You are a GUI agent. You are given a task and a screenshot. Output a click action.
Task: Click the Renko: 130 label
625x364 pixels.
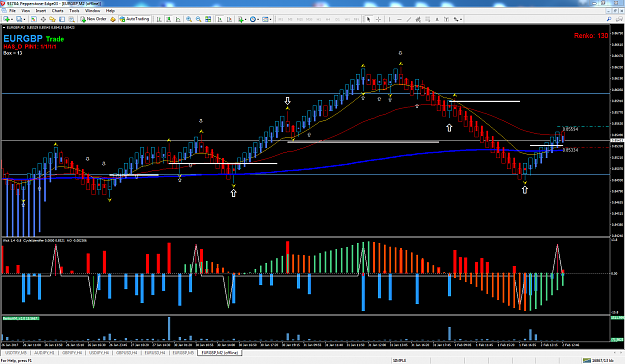pos(591,35)
